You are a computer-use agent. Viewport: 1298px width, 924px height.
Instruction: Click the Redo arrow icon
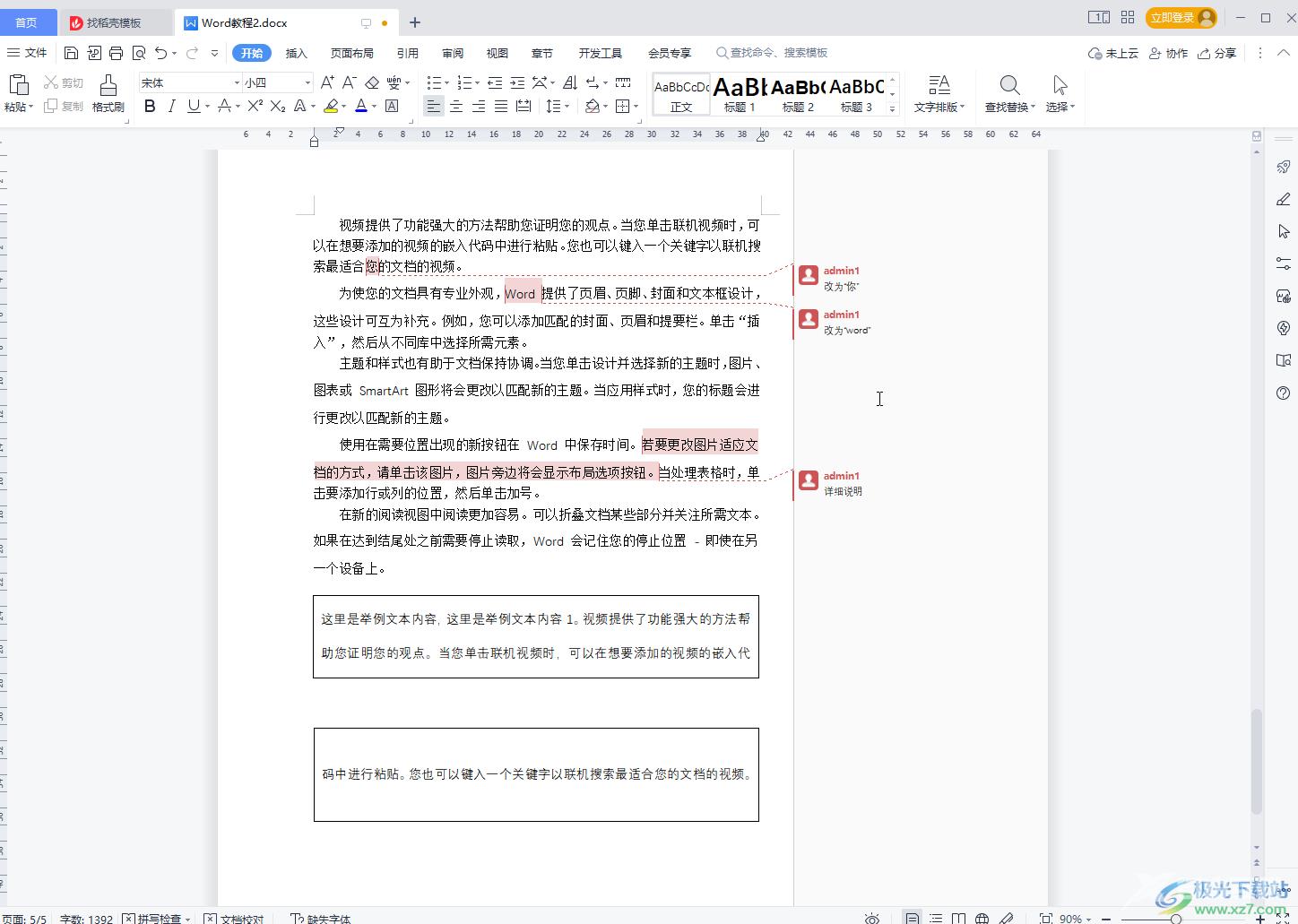(x=192, y=53)
